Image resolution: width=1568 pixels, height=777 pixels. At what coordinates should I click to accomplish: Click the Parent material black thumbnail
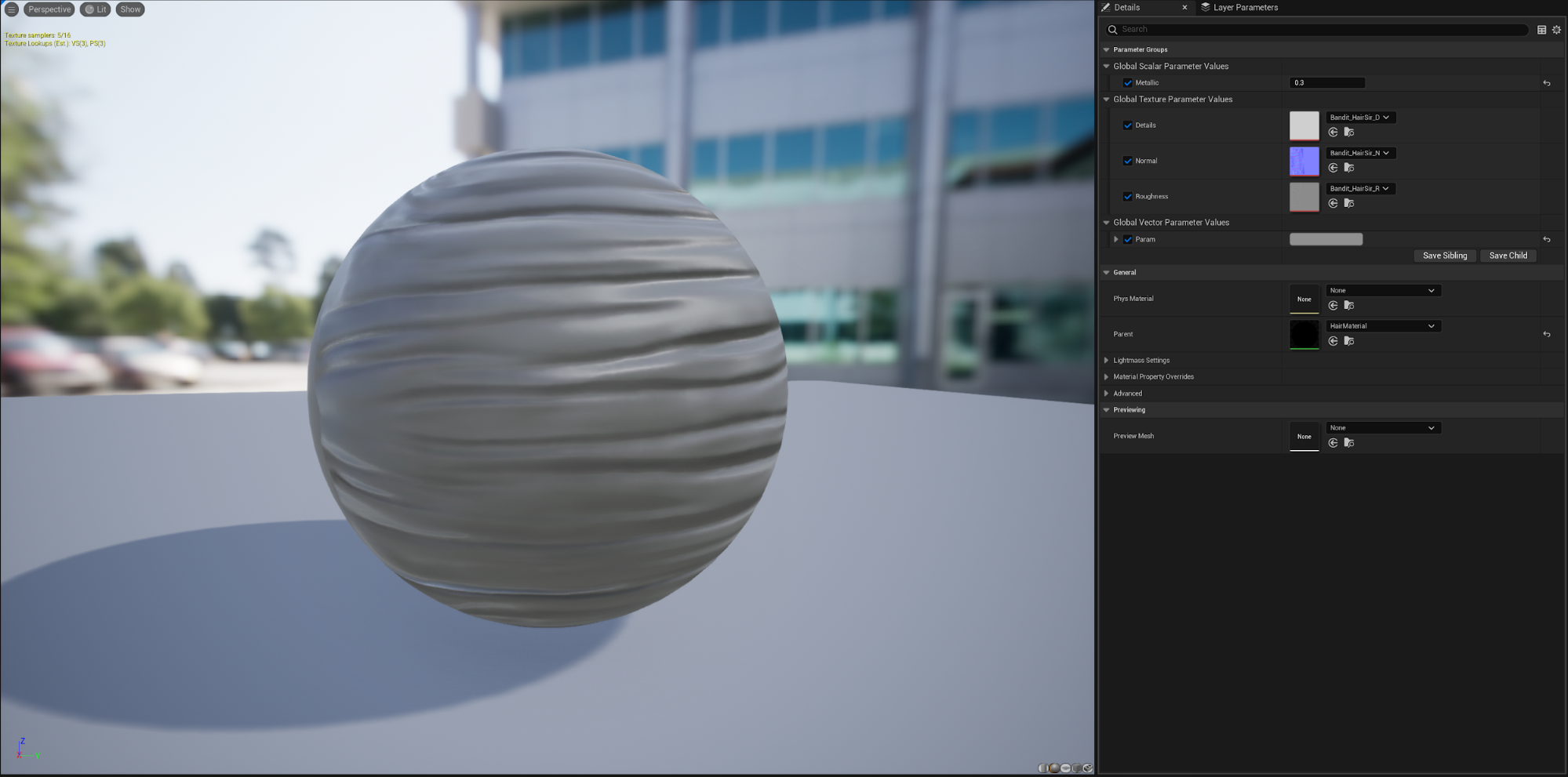[x=1304, y=334]
